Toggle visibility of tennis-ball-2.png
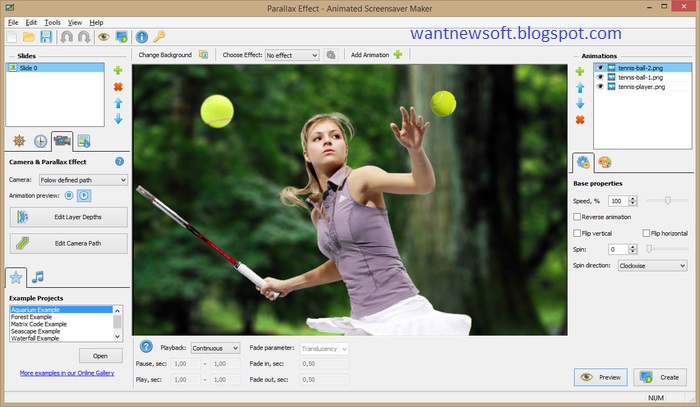This screenshot has width=700, height=407. (600, 68)
